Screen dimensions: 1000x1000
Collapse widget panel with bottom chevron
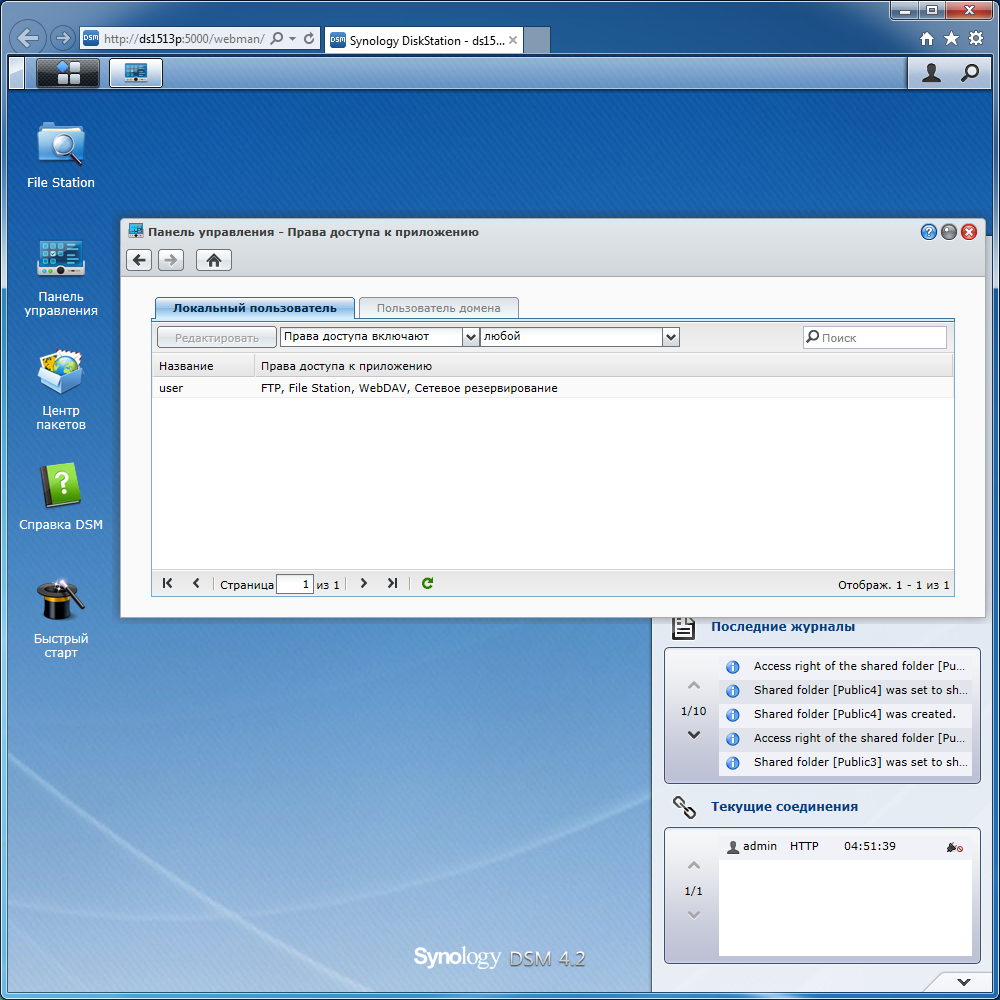point(964,982)
